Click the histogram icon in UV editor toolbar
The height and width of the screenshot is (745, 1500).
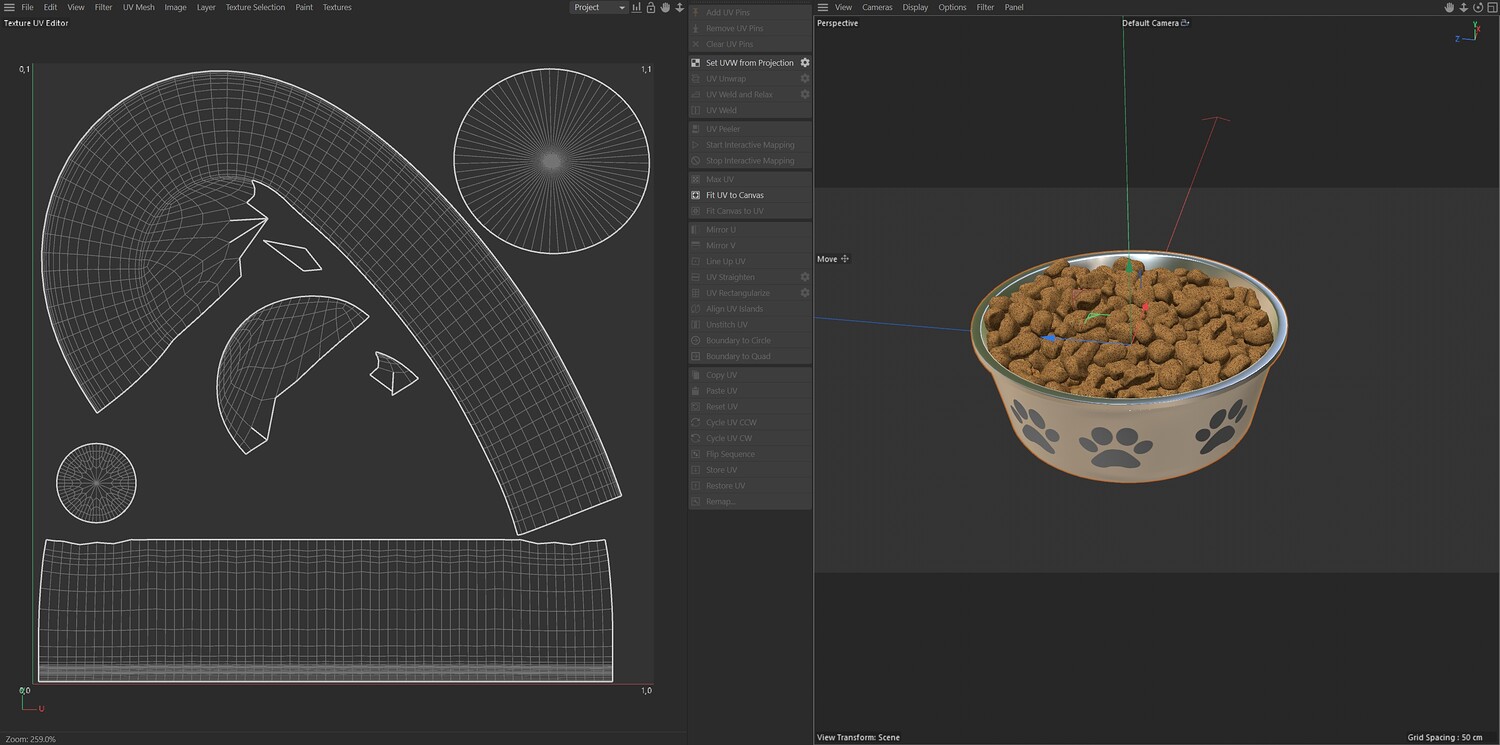pyautogui.click(x=637, y=7)
